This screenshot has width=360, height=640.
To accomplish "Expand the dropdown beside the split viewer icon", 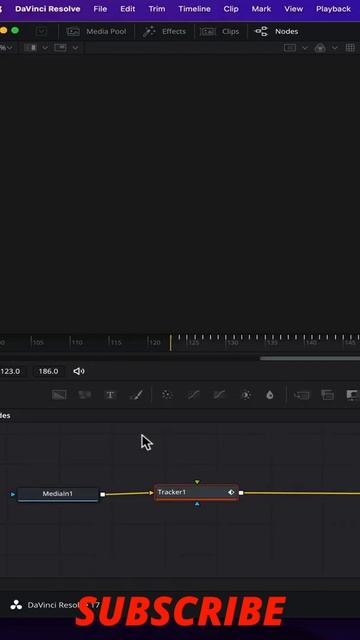I will pyautogui.click(x=45, y=48).
